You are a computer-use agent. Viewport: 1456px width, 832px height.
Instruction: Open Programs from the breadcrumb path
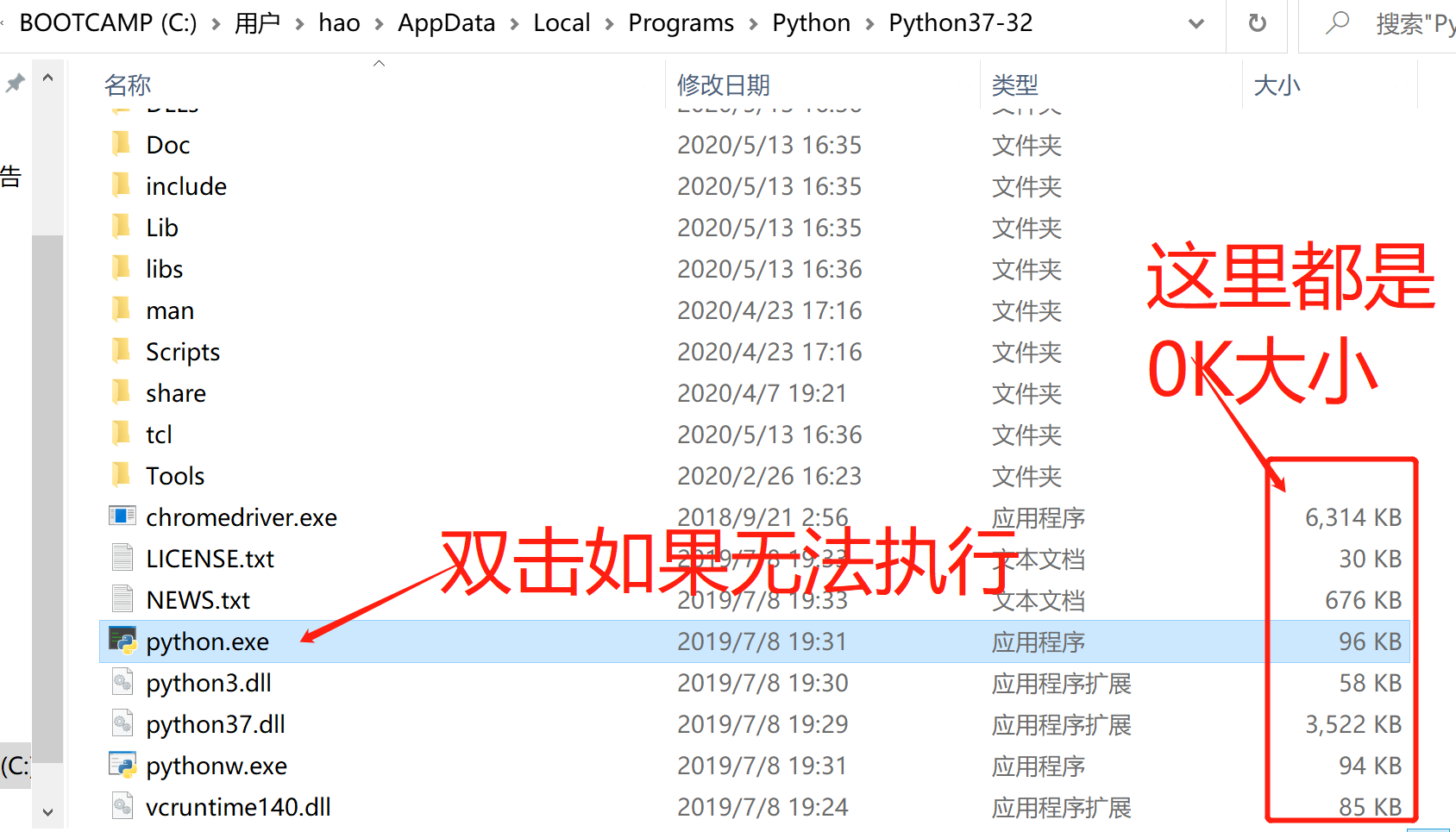pos(681,23)
